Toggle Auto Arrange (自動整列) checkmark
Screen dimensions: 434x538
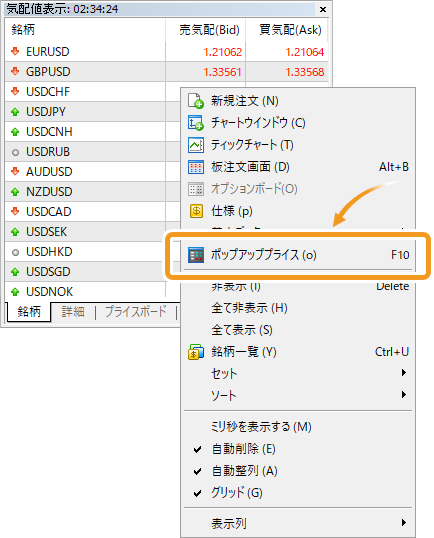pyautogui.click(x=197, y=471)
